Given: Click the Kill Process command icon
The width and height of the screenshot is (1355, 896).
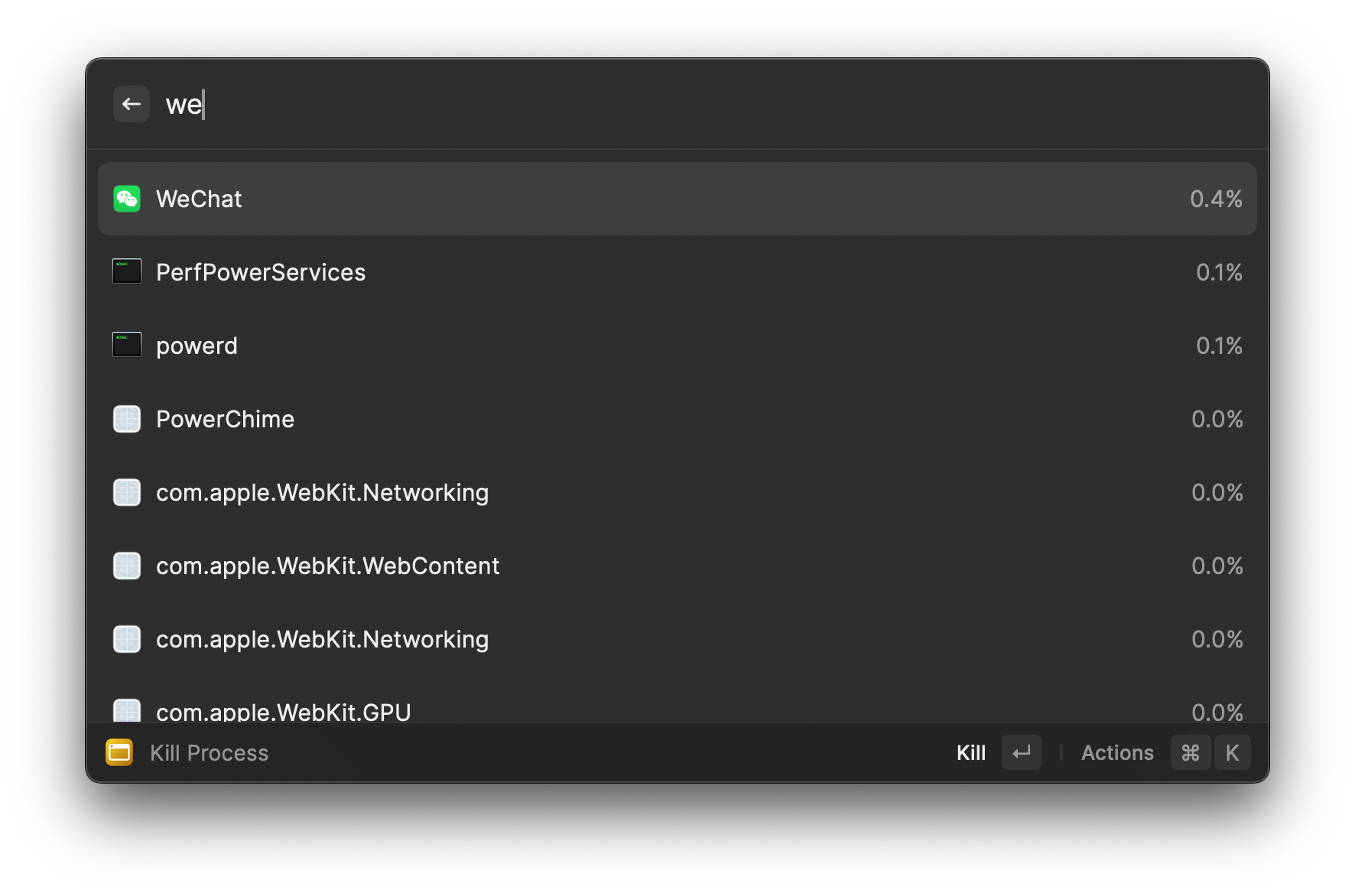Looking at the screenshot, I should (119, 752).
